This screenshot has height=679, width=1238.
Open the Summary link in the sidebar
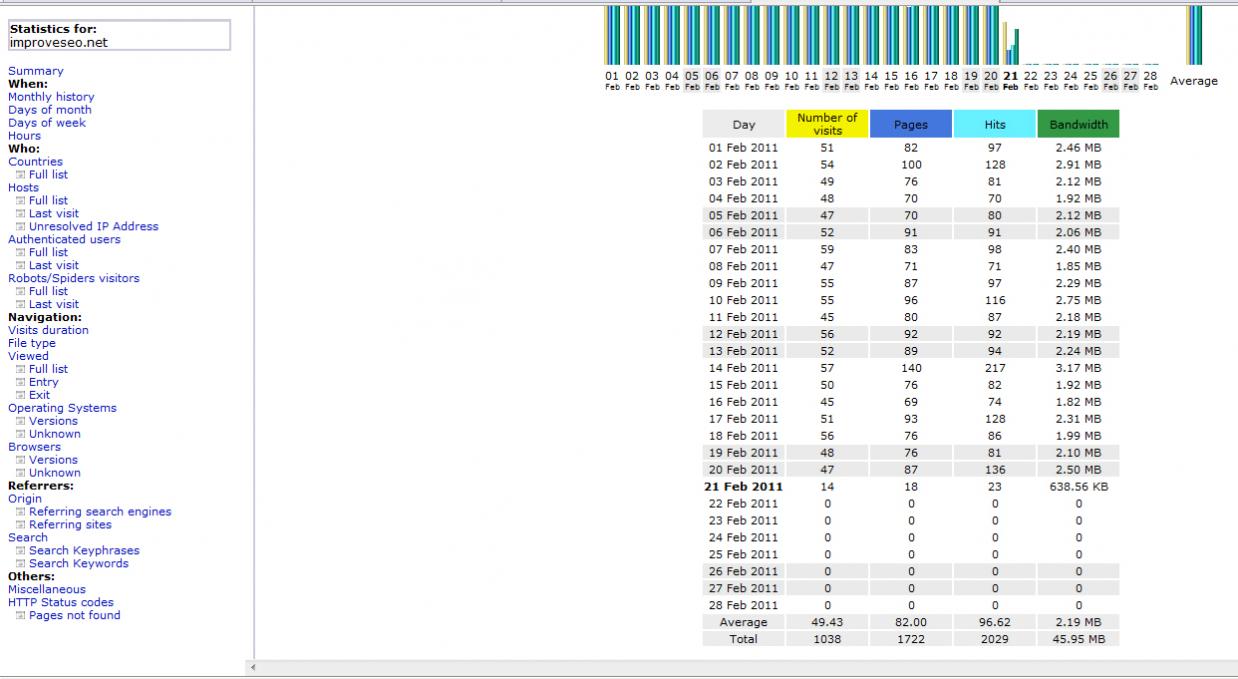pos(35,71)
